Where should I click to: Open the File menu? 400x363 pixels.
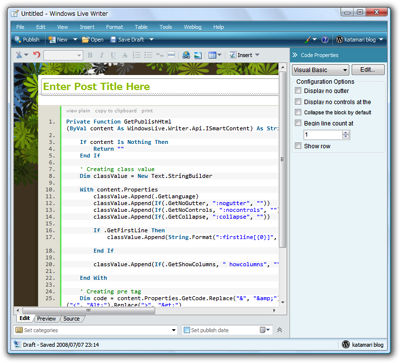(20, 27)
